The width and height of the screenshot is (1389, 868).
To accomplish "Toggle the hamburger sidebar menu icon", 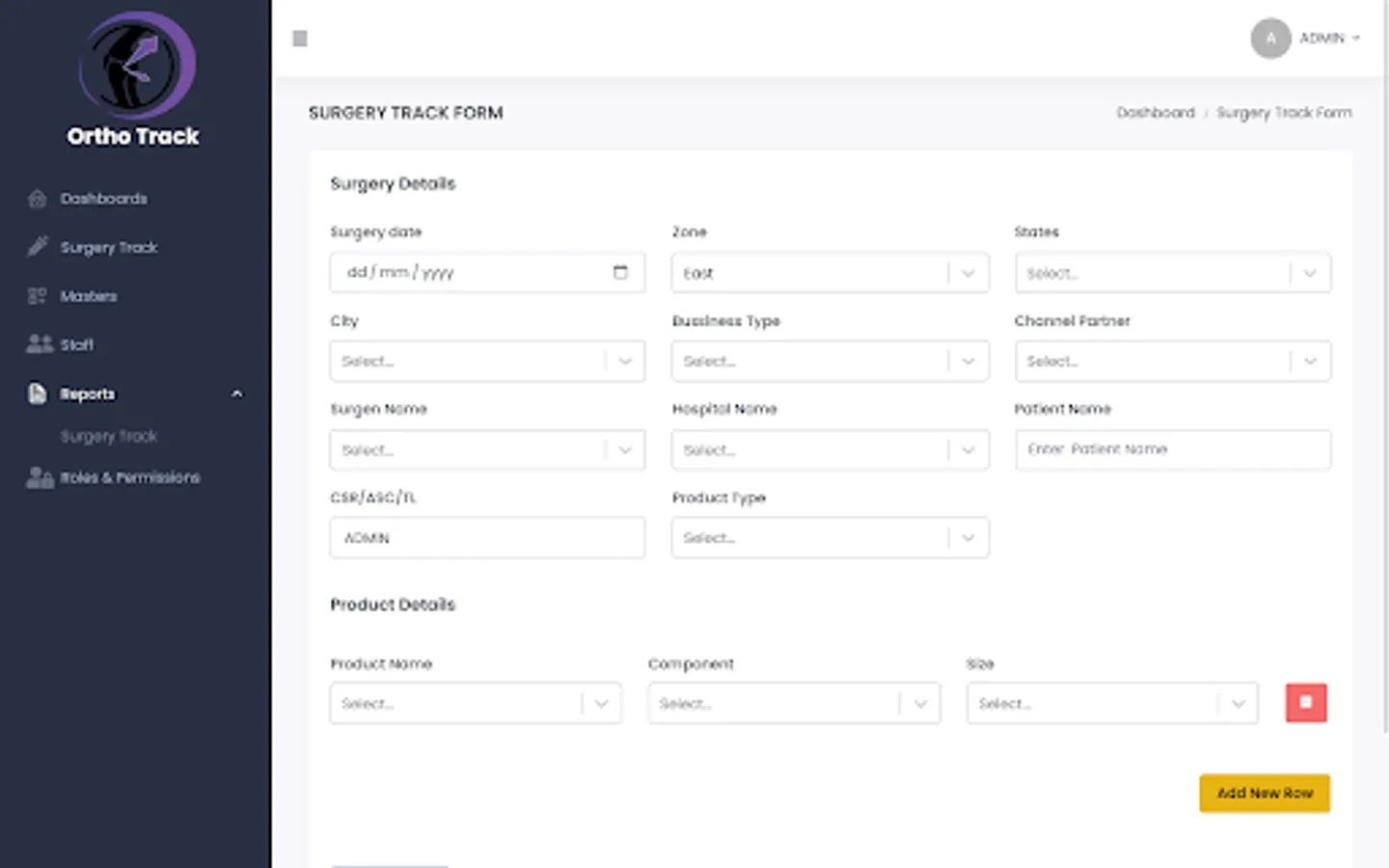I will pos(300,39).
